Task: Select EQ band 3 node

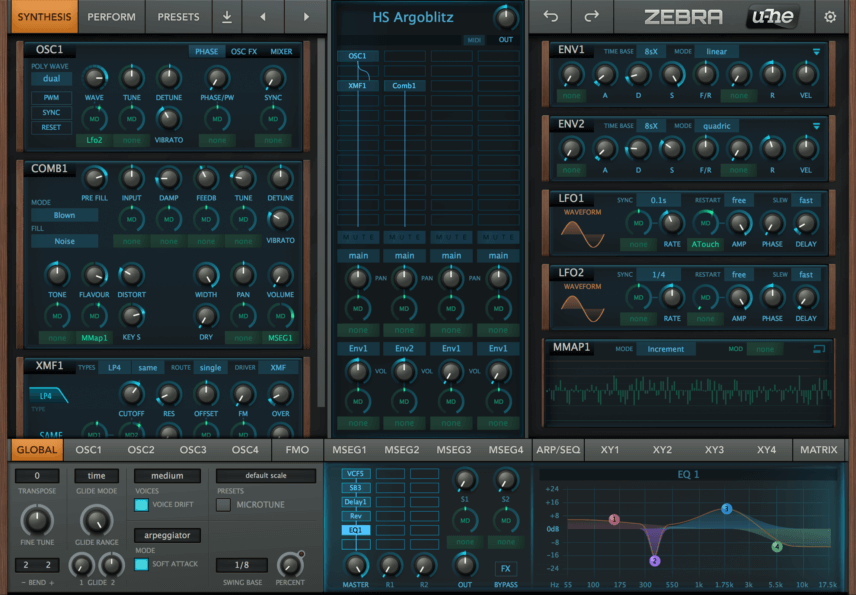Action: tap(726, 509)
